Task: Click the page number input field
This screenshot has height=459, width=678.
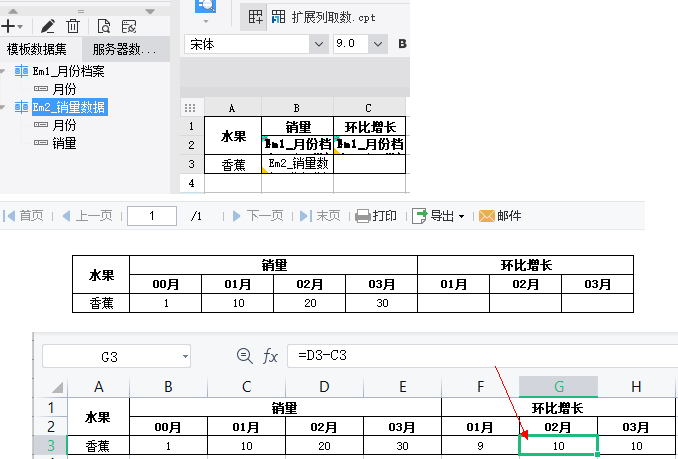Action: point(152,216)
